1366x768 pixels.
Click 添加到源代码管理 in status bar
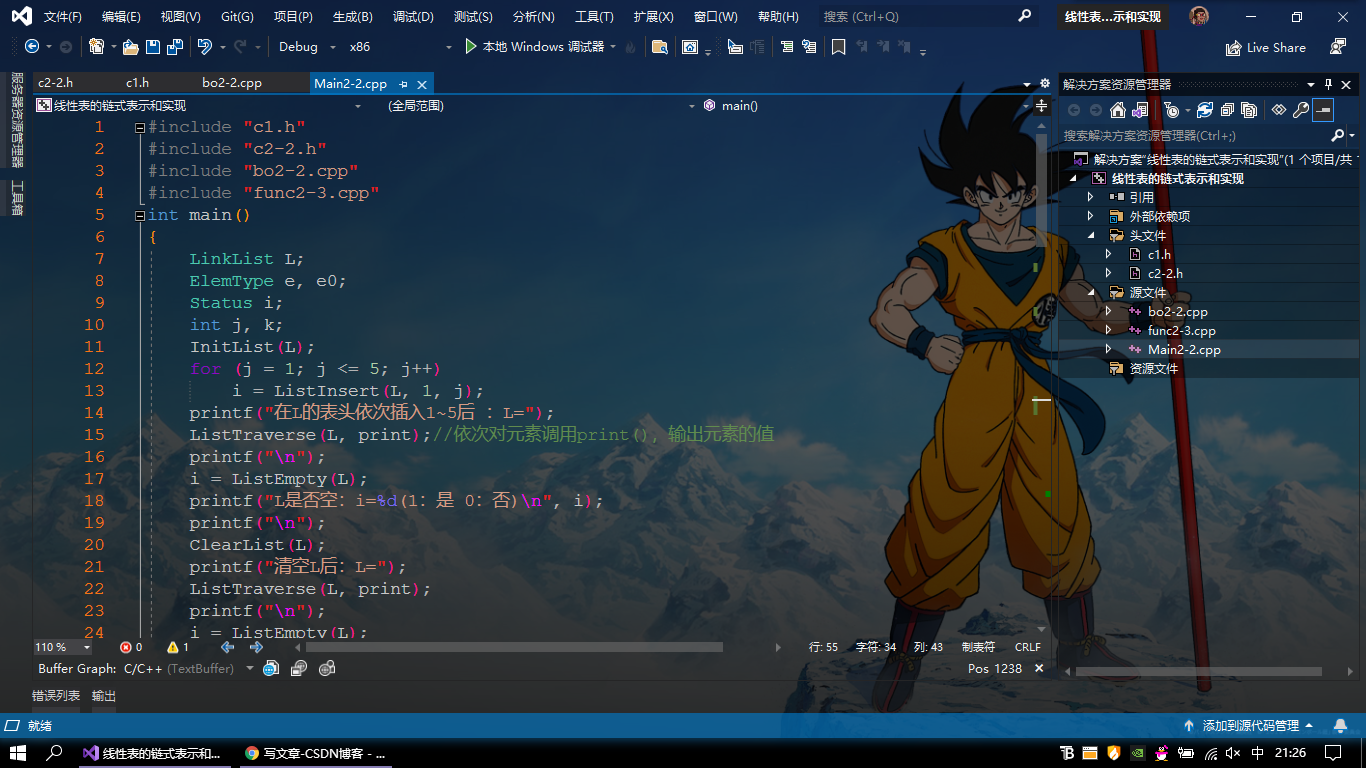click(x=1250, y=726)
